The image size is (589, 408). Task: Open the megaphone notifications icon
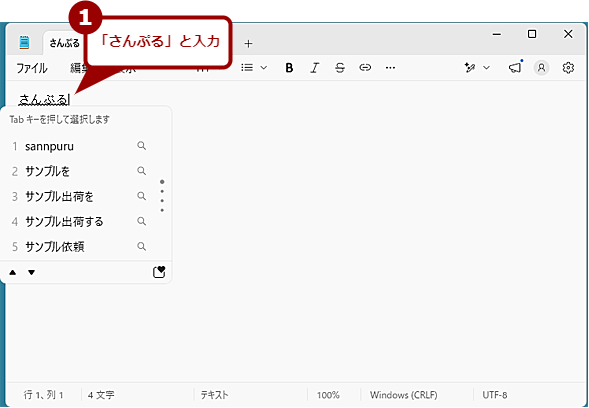coord(515,67)
